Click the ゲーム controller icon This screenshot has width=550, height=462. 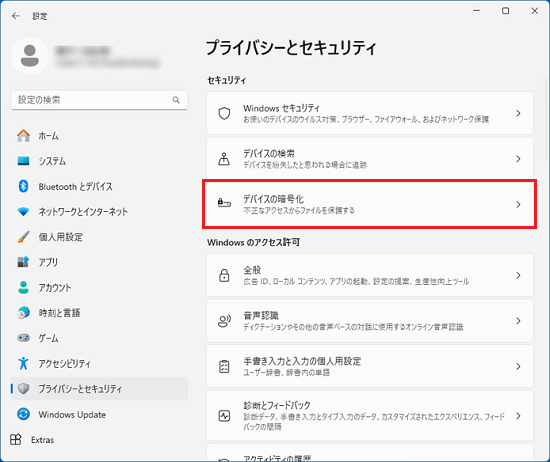tap(24, 338)
